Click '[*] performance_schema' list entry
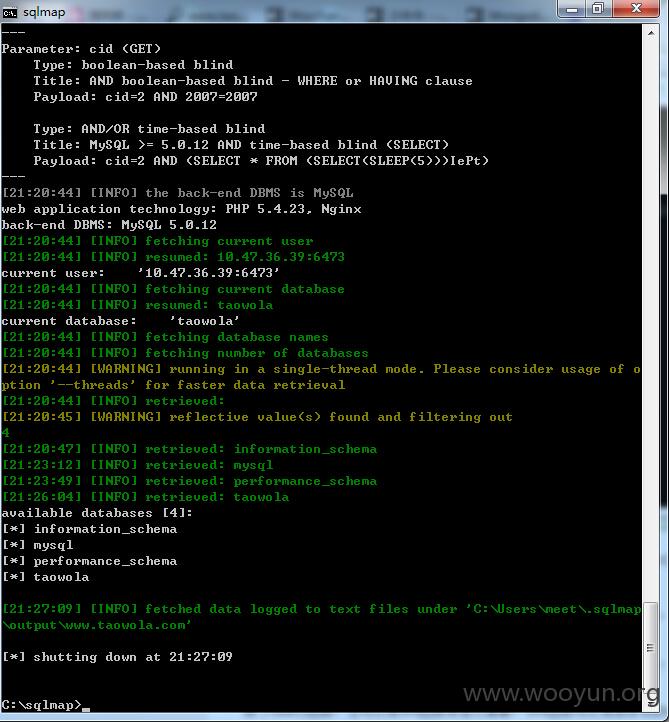The height and width of the screenshot is (722, 669). point(89,561)
